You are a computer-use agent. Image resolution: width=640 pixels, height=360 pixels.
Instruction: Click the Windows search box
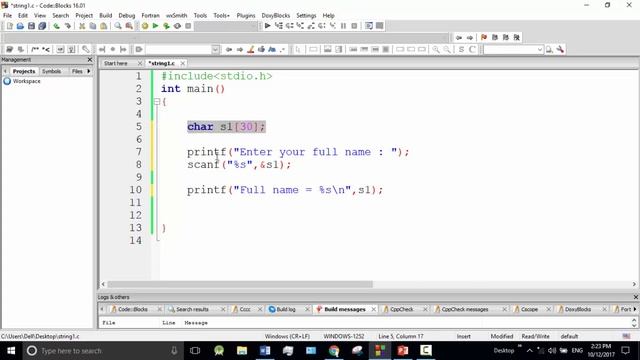click(102, 351)
